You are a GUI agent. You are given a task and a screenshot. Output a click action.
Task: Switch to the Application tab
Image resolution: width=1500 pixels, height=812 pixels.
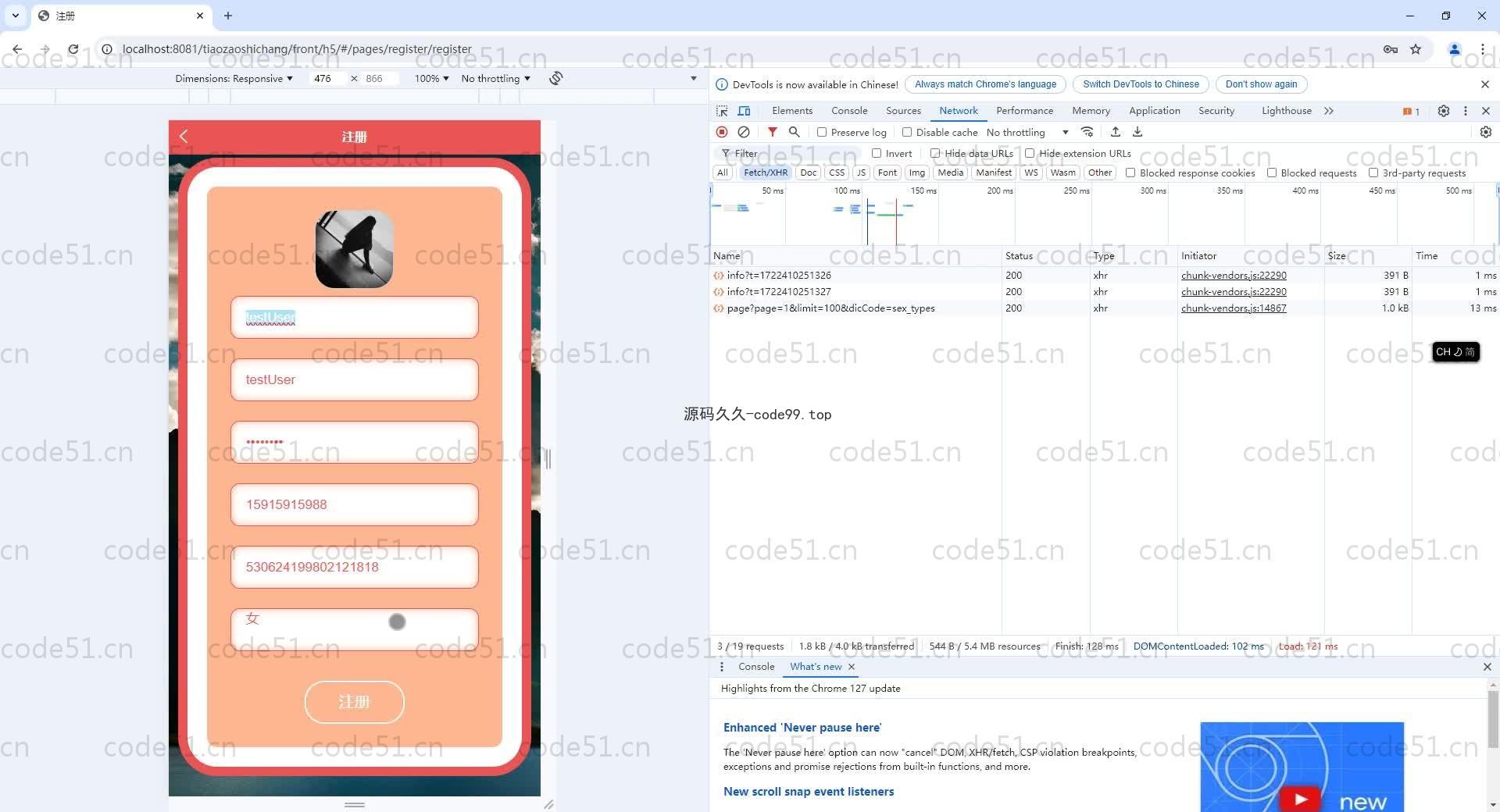click(x=1154, y=111)
